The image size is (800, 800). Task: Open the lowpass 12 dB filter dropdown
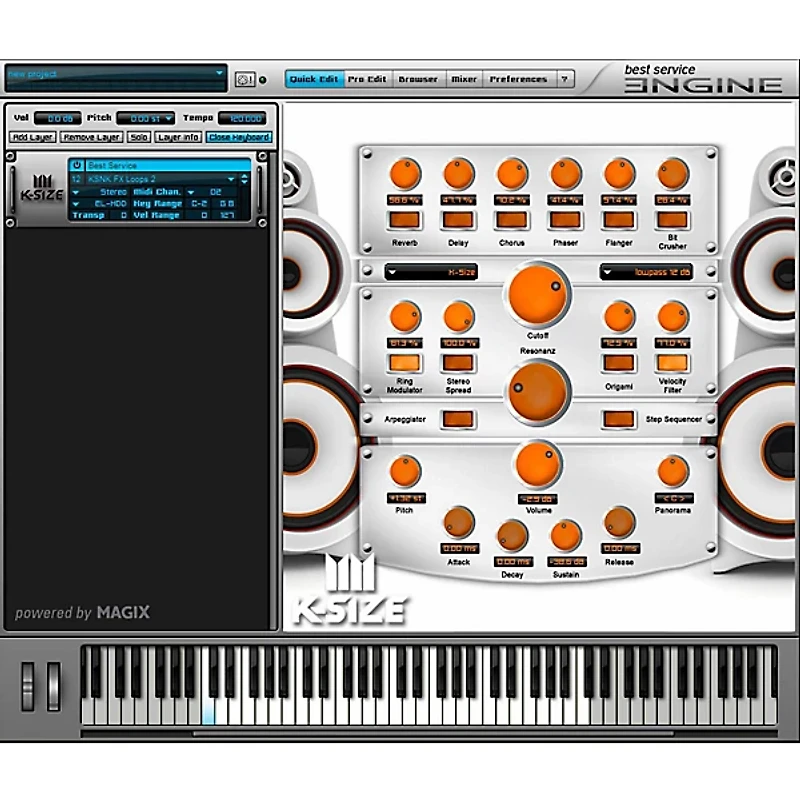(x=646, y=272)
